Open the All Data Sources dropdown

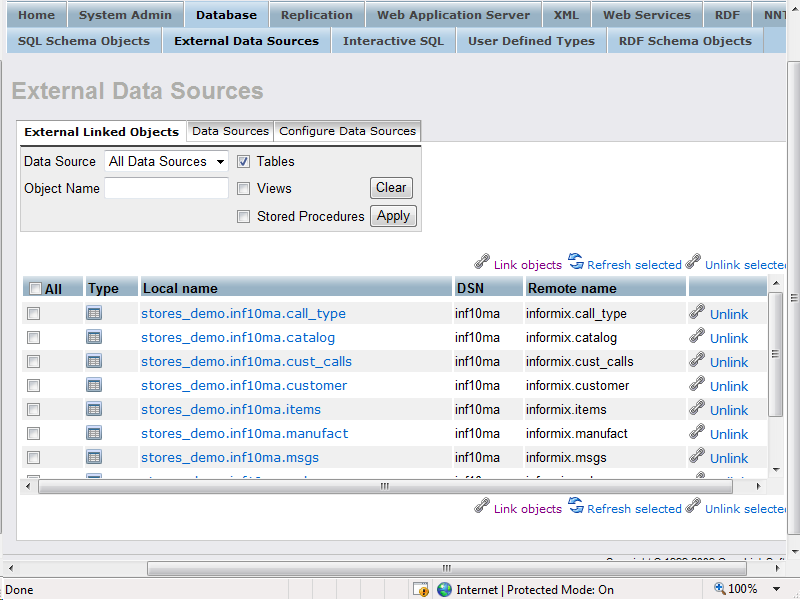[166, 162]
